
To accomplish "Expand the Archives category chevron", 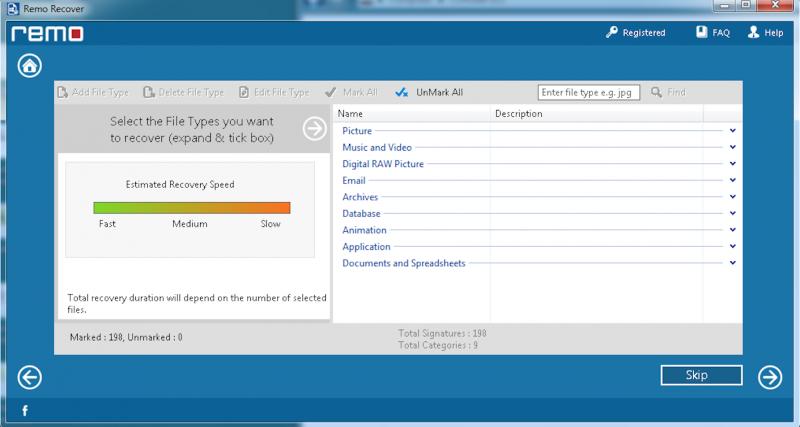I will (733, 196).
